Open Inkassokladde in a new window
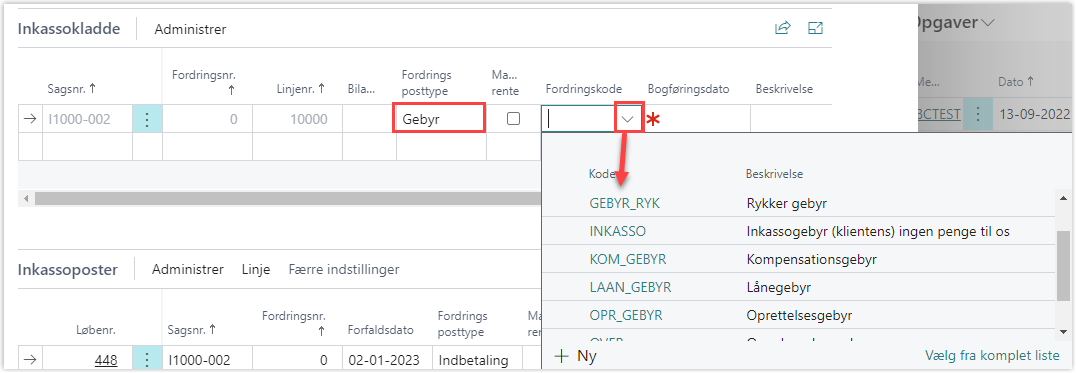Screen dimensions: 1076x373 (815, 28)
